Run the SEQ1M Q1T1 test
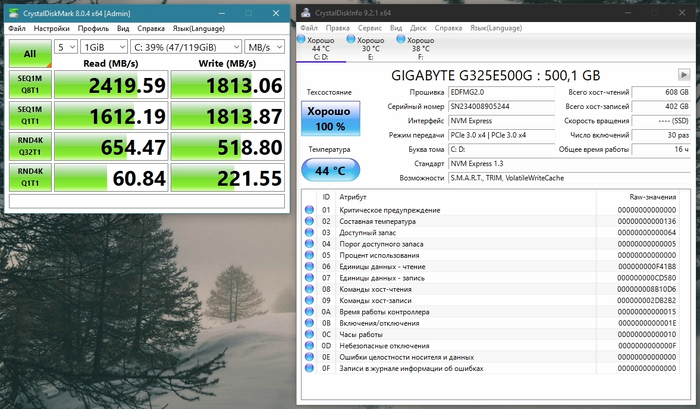This screenshot has height=409, width=700. (30, 115)
